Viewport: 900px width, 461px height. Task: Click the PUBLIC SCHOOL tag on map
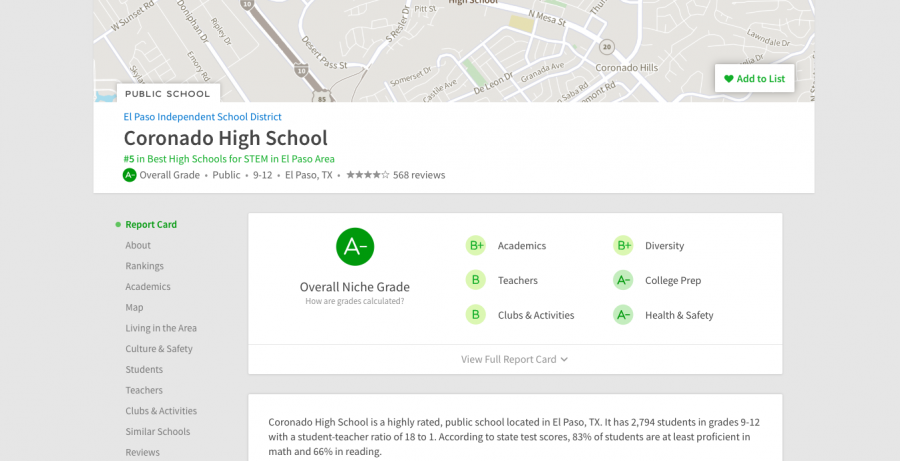pyautogui.click(x=168, y=94)
